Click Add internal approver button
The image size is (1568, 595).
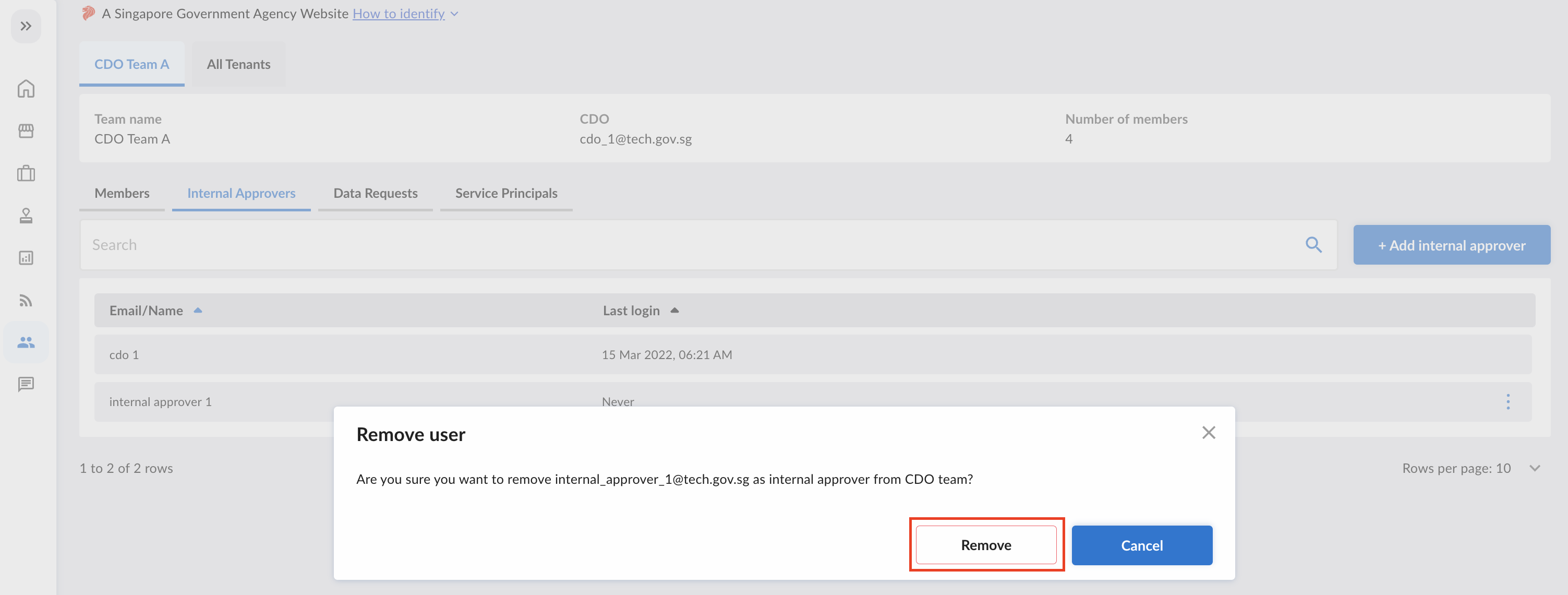click(1451, 245)
